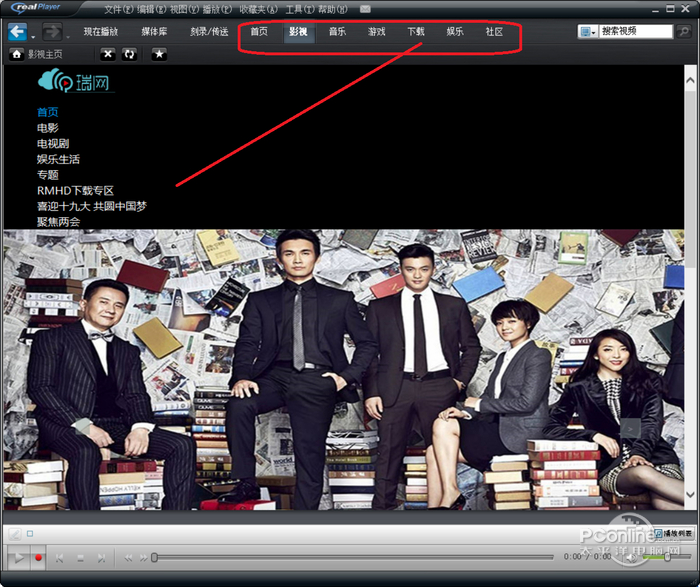Select the 首页 tab in top navigation
Screen dimensions: 700x587
(259, 32)
